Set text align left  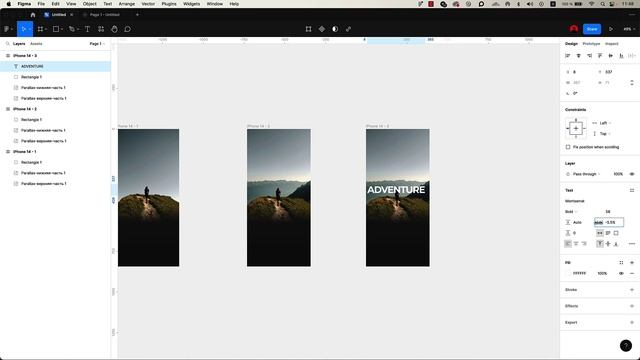(x=568, y=244)
